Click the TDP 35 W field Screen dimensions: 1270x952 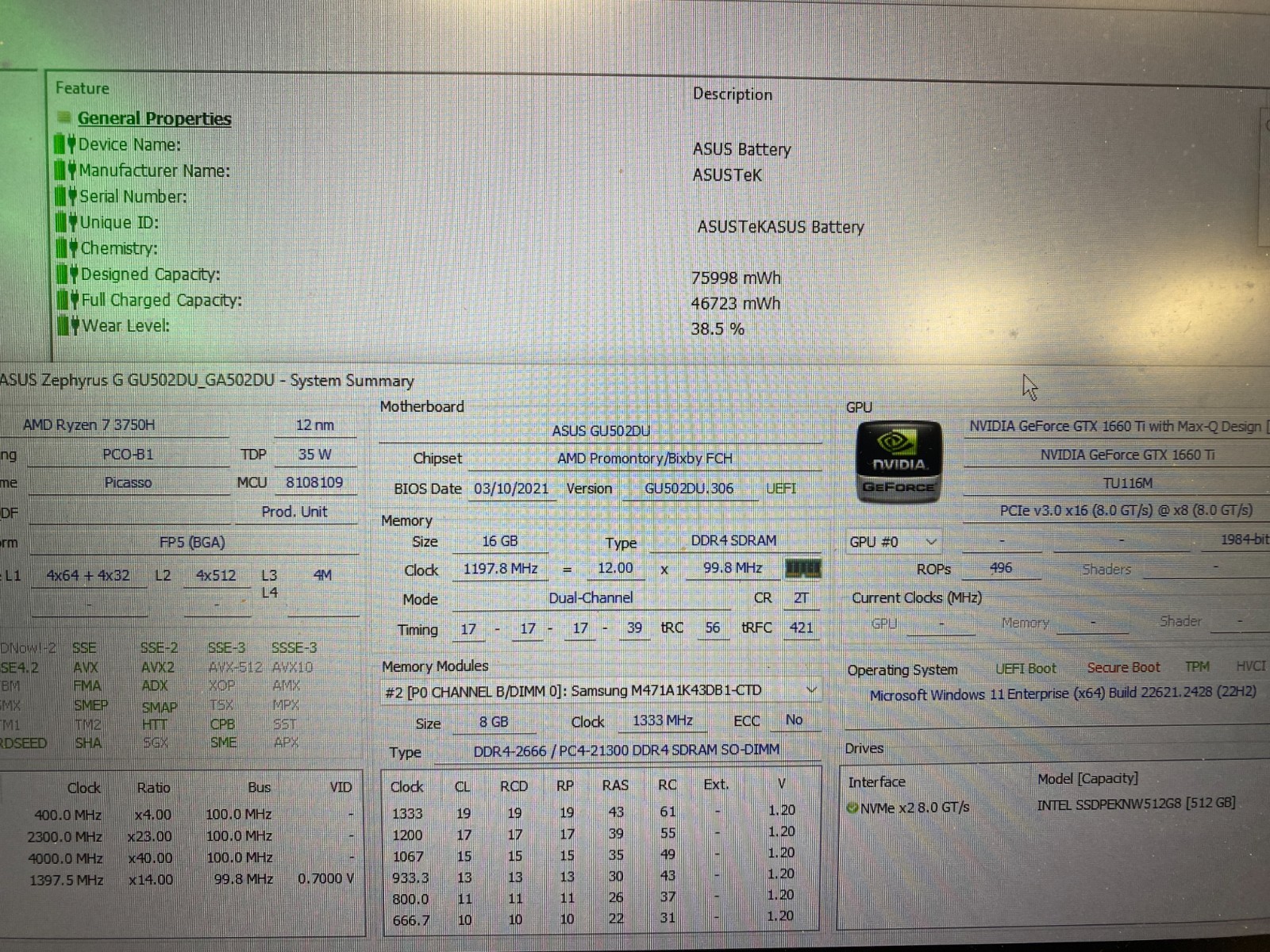pyautogui.click(x=315, y=455)
